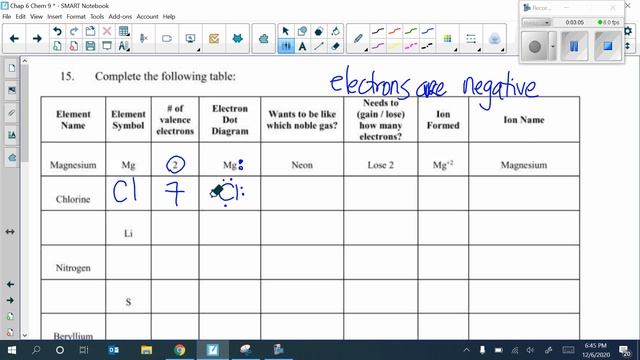Open the File menu
The width and height of the screenshot is (640, 360).
[x=7, y=17]
